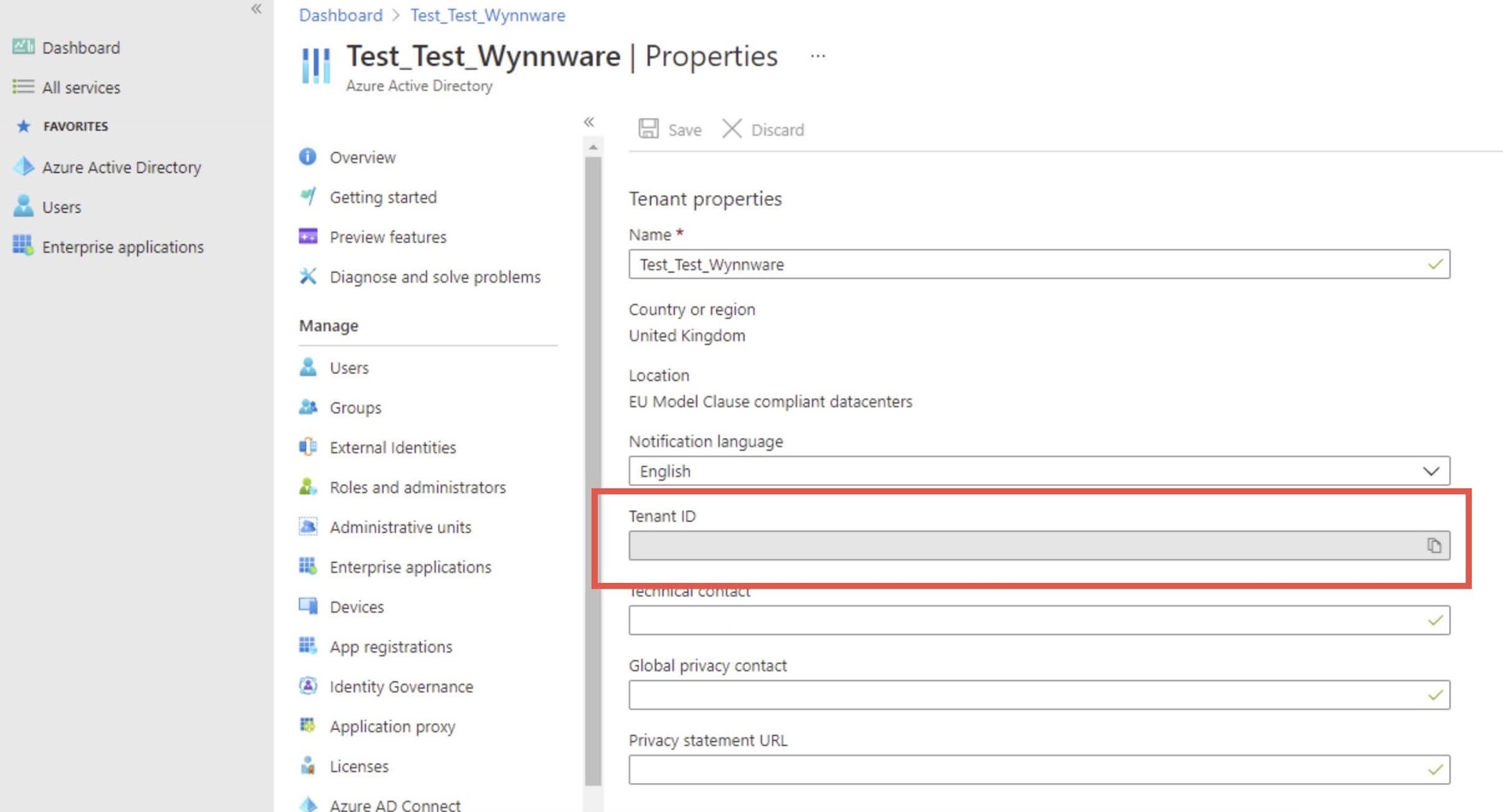The height and width of the screenshot is (812, 1503).
Task: Copy the Tenant ID to clipboard
Action: pyautogui.click(x=1433, y=546)
